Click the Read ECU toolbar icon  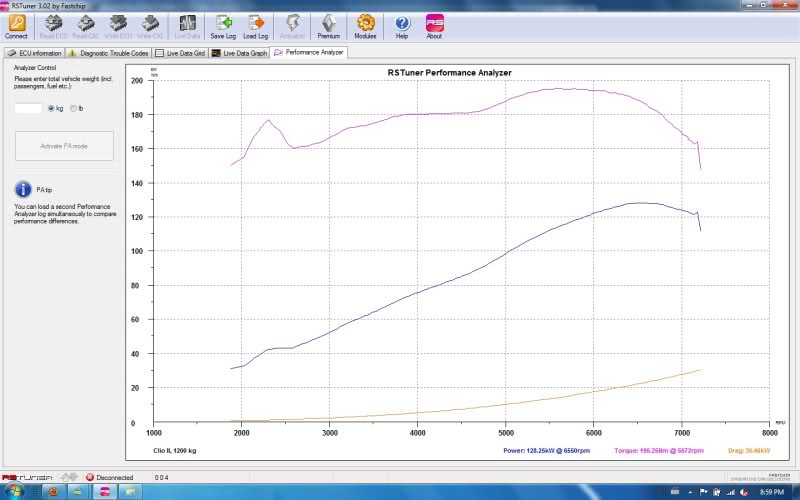click(52, 24)
